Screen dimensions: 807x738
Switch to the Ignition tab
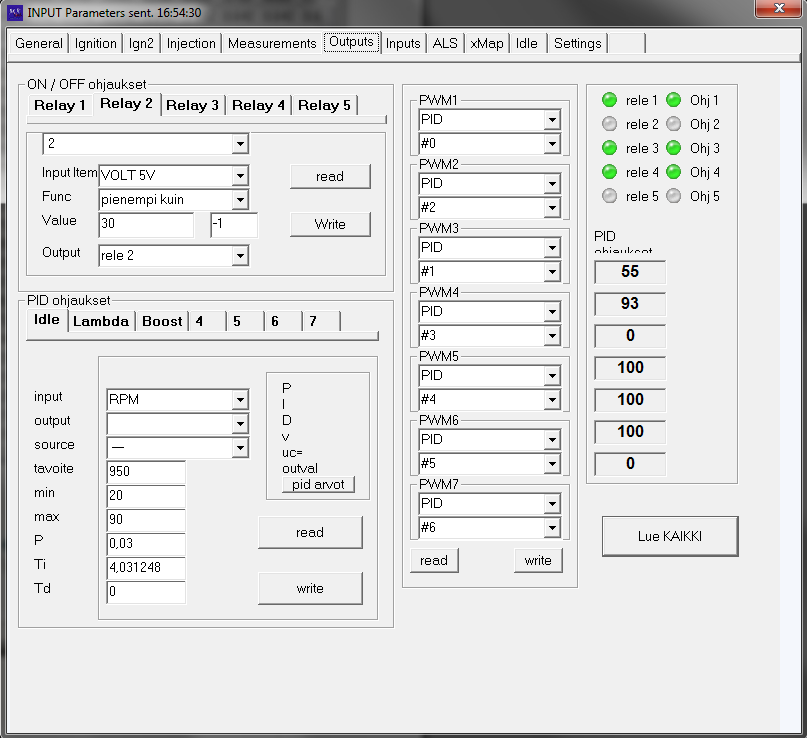point(96,43)
